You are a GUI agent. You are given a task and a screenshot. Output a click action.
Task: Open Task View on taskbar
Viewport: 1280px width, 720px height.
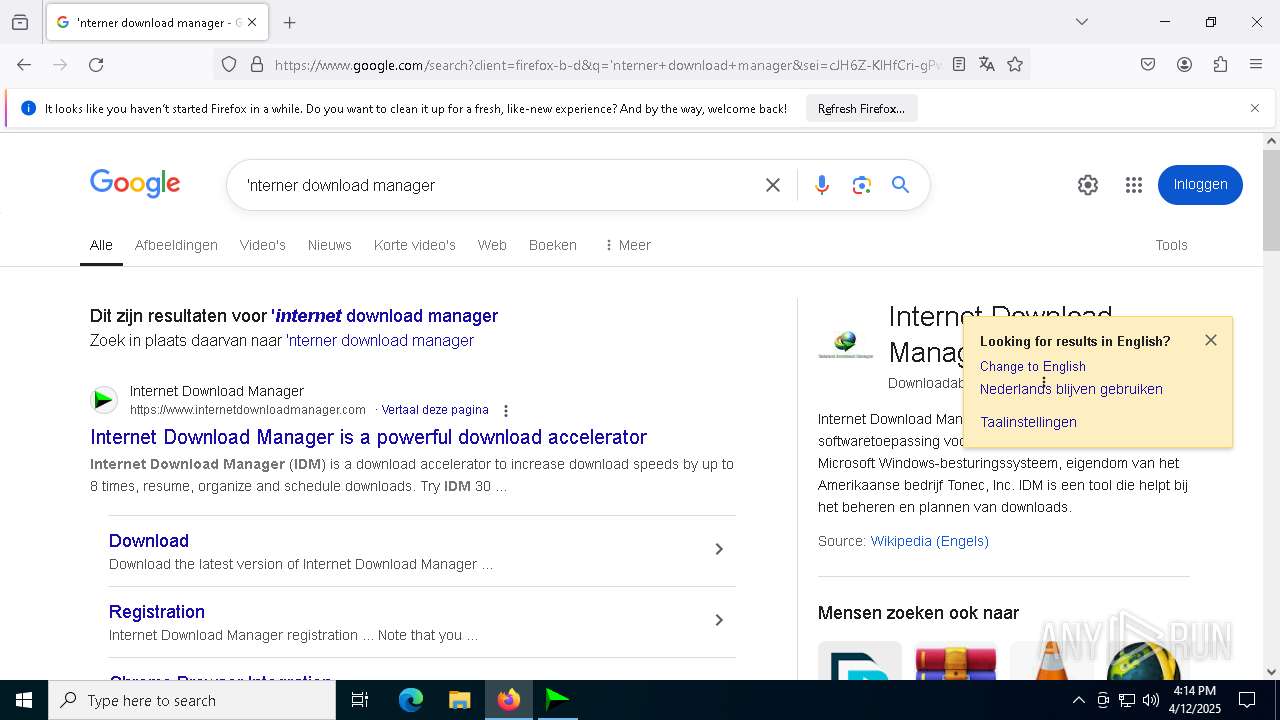(360, 700)
